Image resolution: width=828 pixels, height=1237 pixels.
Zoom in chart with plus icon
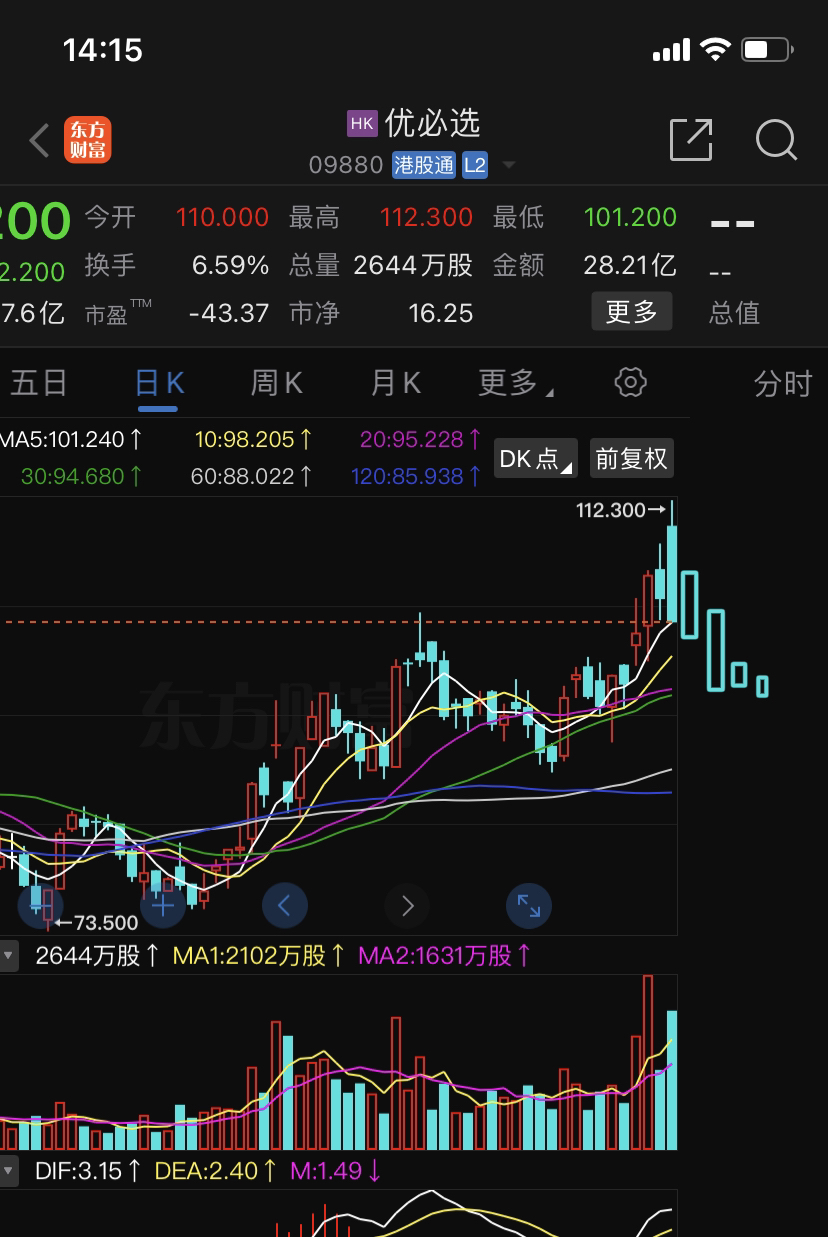click(163, 906)
